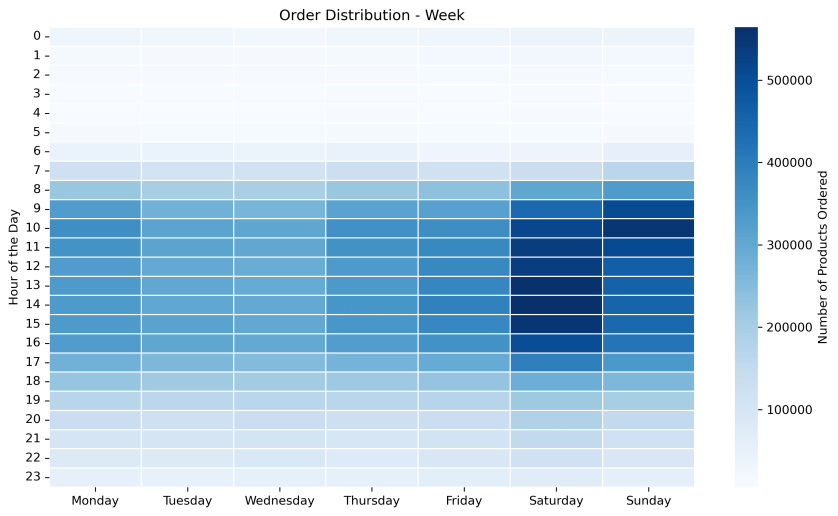Click the darkest blue top of the colorbar
838x516 pixels.
746,30
